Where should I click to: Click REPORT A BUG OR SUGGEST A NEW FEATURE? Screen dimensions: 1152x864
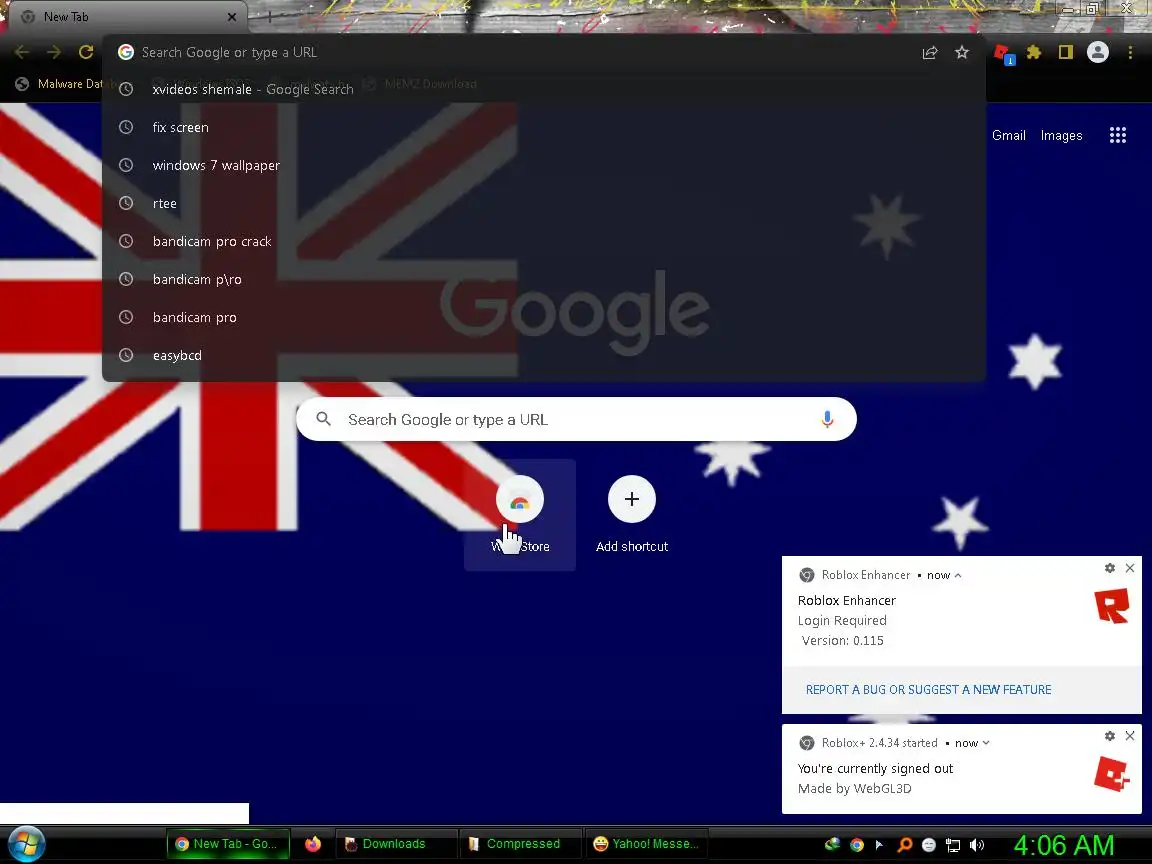(x=928, y=689)
